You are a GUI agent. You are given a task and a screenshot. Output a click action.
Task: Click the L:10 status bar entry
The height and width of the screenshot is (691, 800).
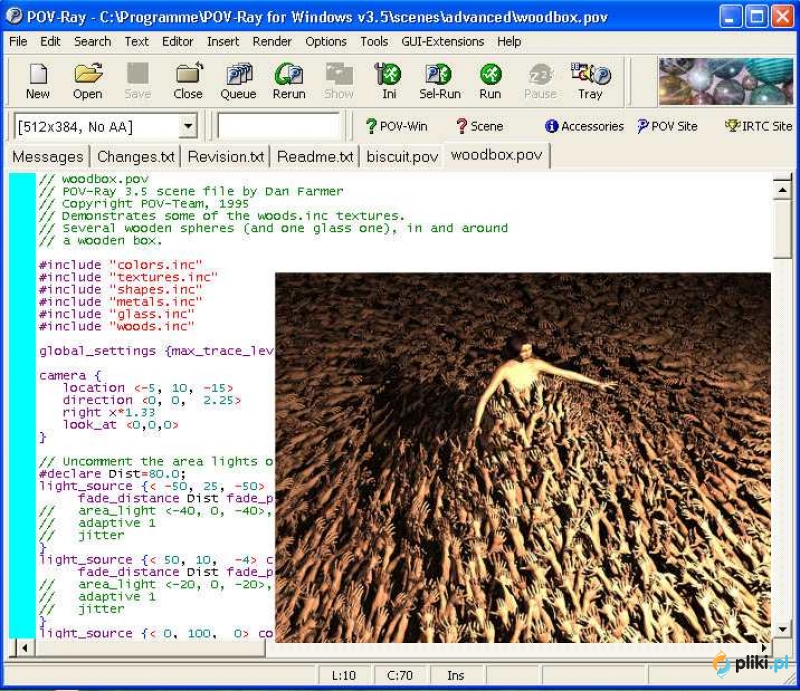tap(343, 675)
